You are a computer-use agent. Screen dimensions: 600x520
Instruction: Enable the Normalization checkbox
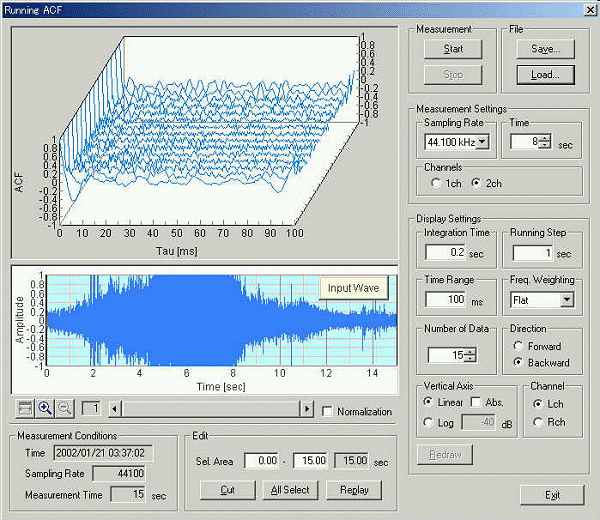coord(327,411)
